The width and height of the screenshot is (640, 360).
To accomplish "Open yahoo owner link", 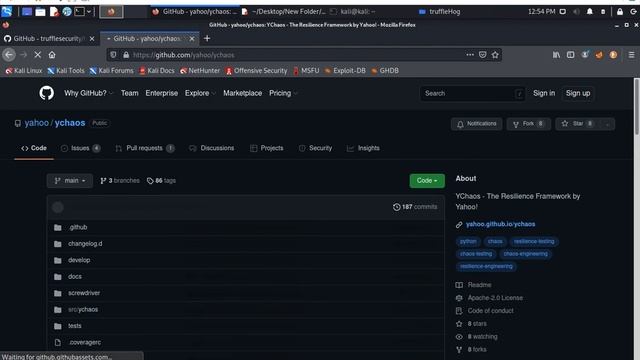I will 36,123.
